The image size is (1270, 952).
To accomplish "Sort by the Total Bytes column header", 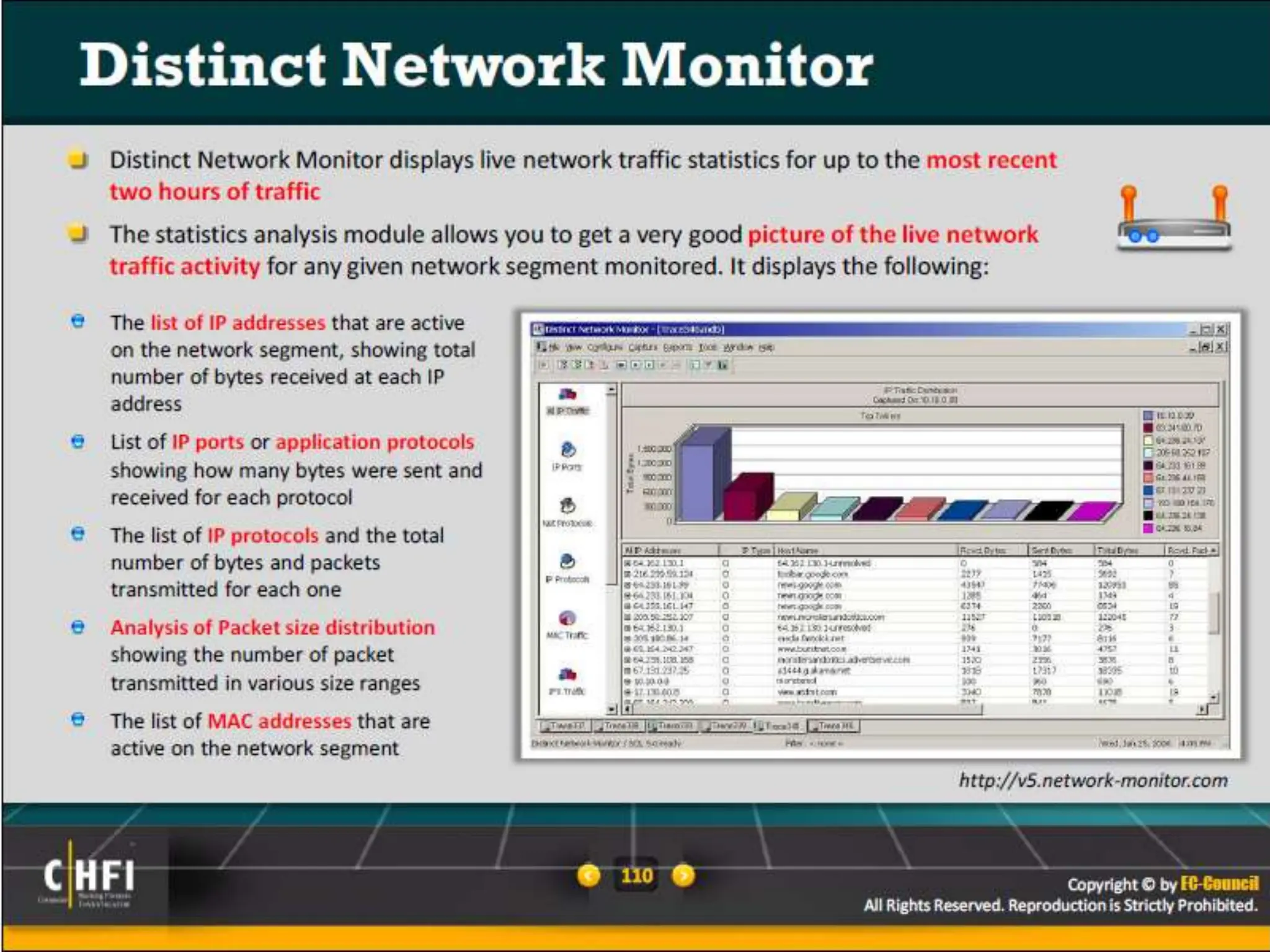I will 1129,550.
